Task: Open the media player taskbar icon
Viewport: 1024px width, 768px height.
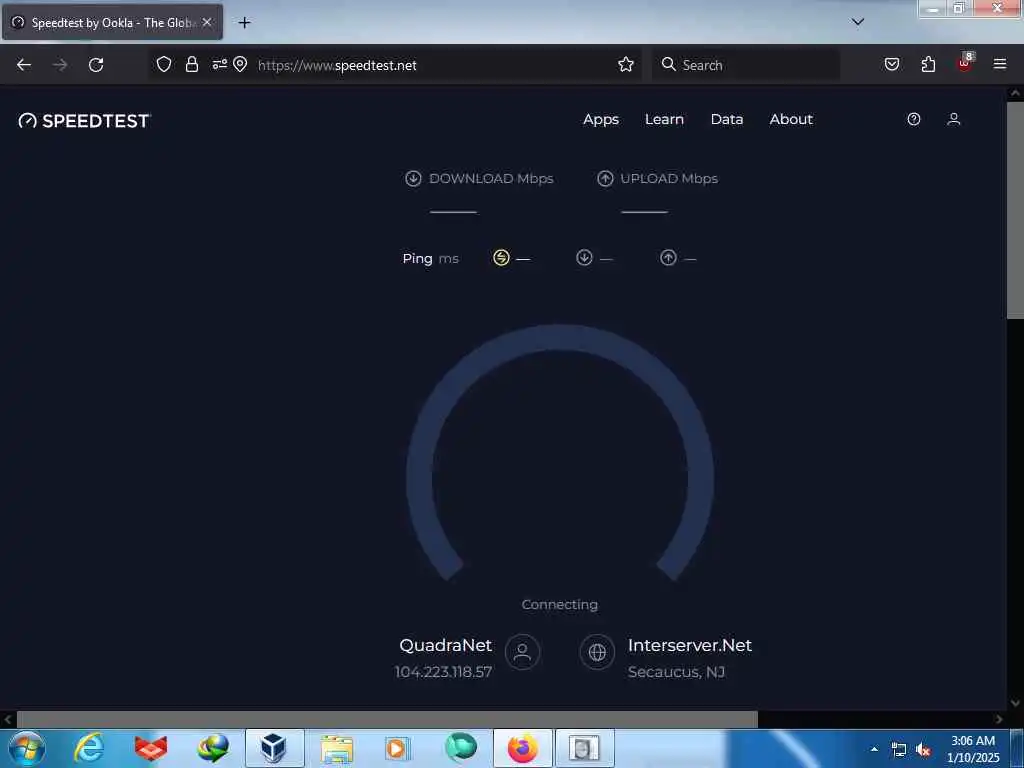Action: 397,748
